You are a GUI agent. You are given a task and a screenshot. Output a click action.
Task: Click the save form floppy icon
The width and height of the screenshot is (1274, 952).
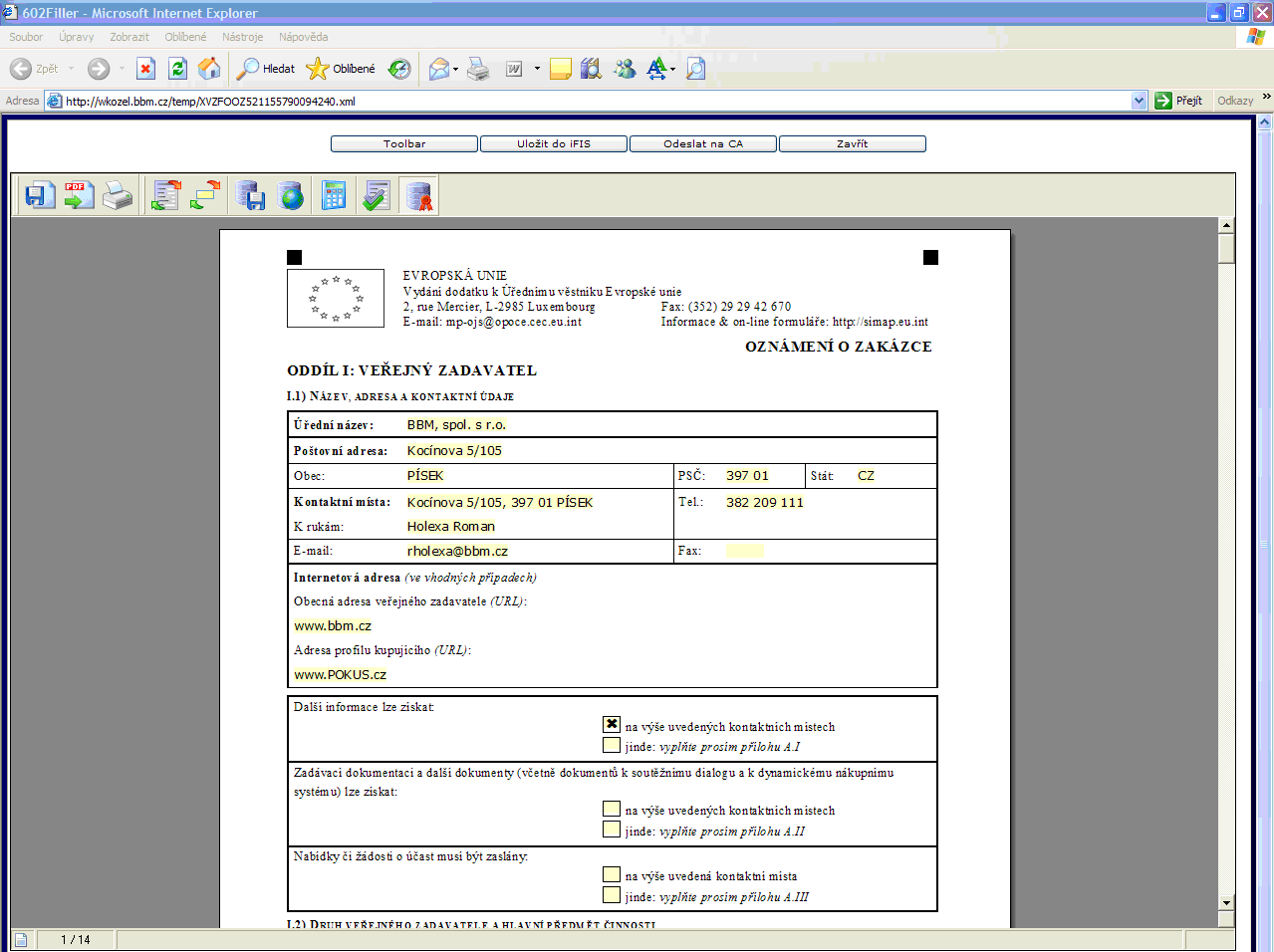[40, 195]
